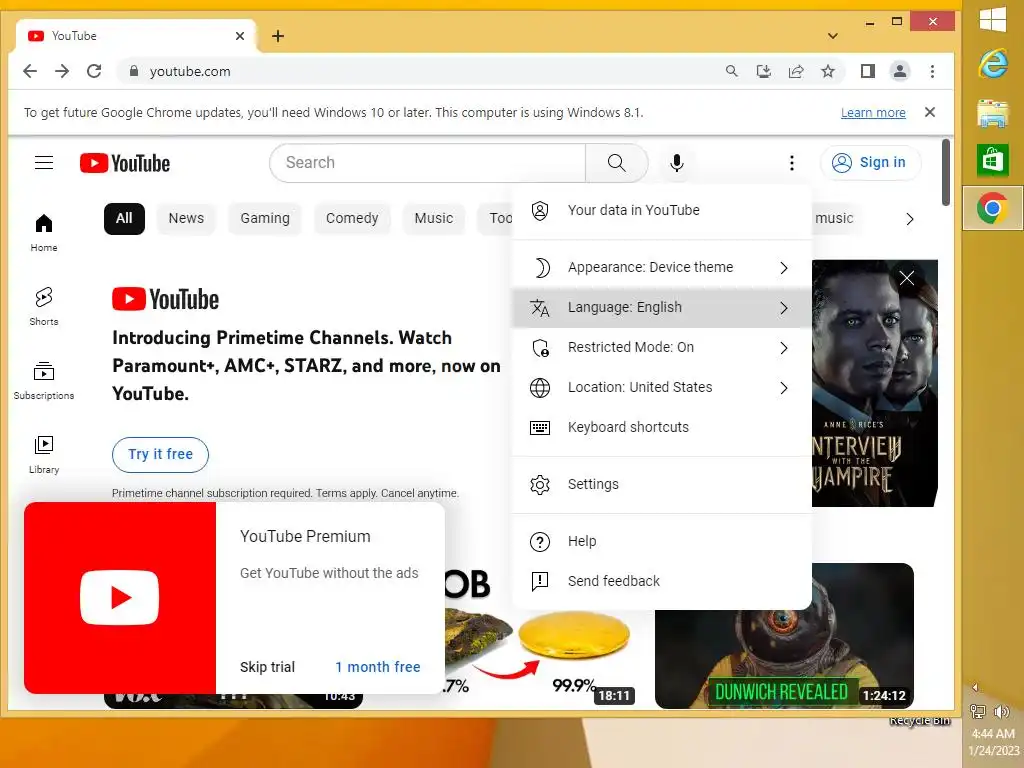Expand Restricted Mode: On submenu
The width and height of the screenshot is (1024, 768).
click(662, 347)
